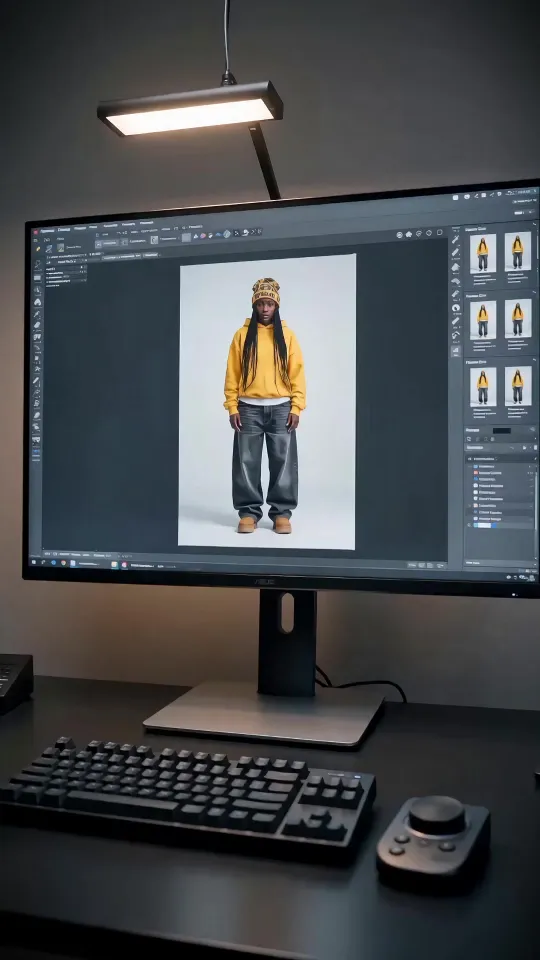Click the model photo on the canvas
Screen dimensions: 540x960
pyautogui.click(x=266, y=401)
